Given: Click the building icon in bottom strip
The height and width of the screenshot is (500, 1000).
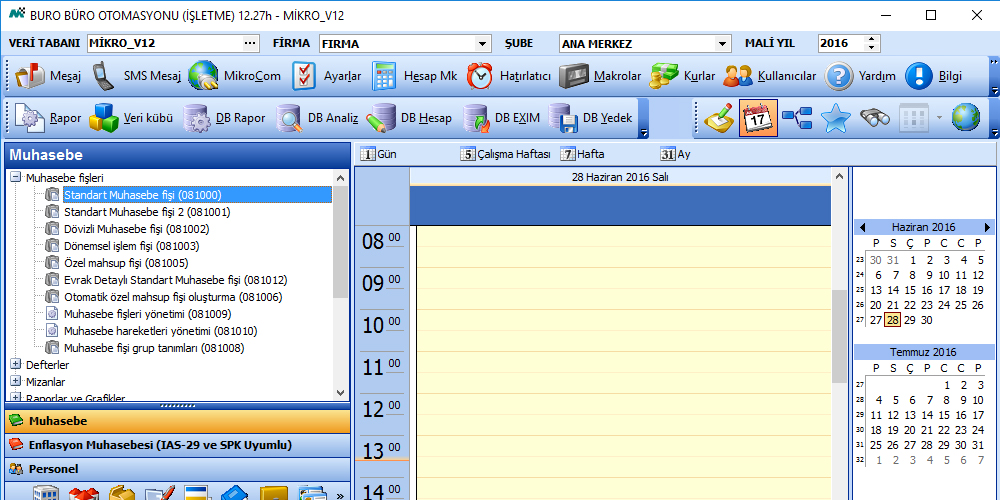Looking at the screenshot, I should click(x=46, y=494).
